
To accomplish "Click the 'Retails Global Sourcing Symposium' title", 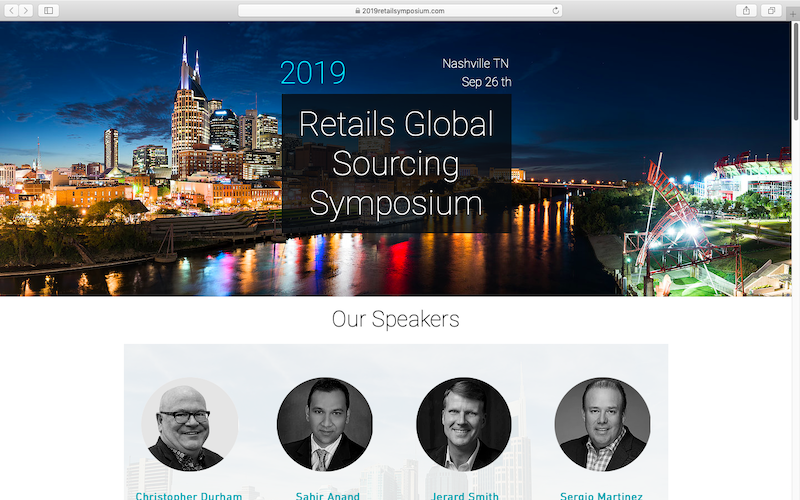I will pyautogui.click(x=396, y=164).
